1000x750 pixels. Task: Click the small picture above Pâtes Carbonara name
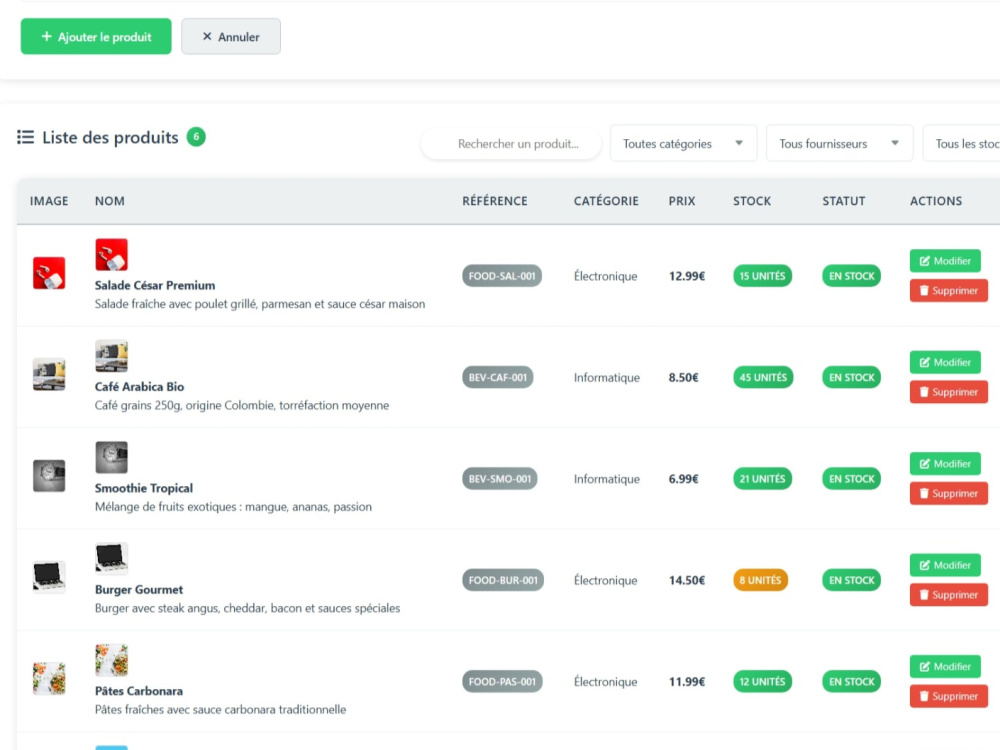coord(112,660)
